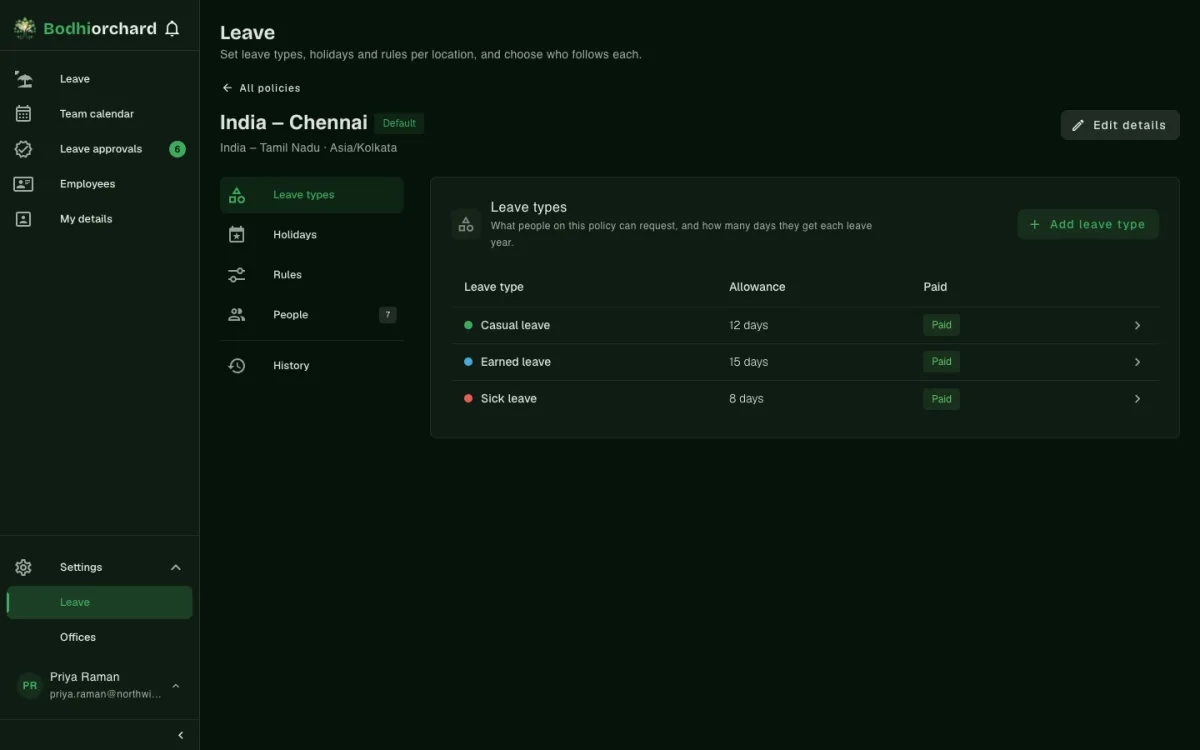Click the History clock icon
Image resolution: width=1200 pixels, height=750 pixels.
pos(237,366)
